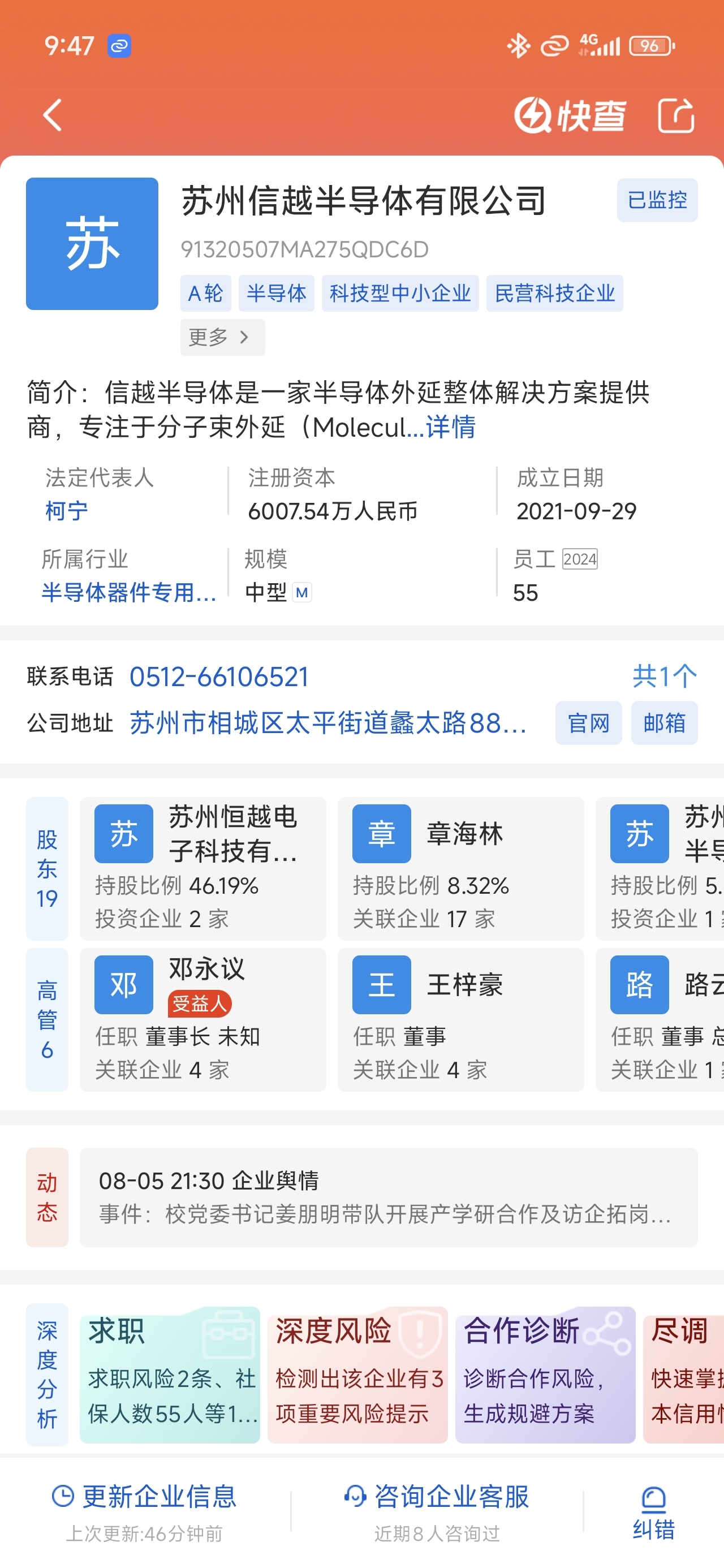Select the 科技型中小企业 tag
The image size is (724, 1568).
click(400, 294)
